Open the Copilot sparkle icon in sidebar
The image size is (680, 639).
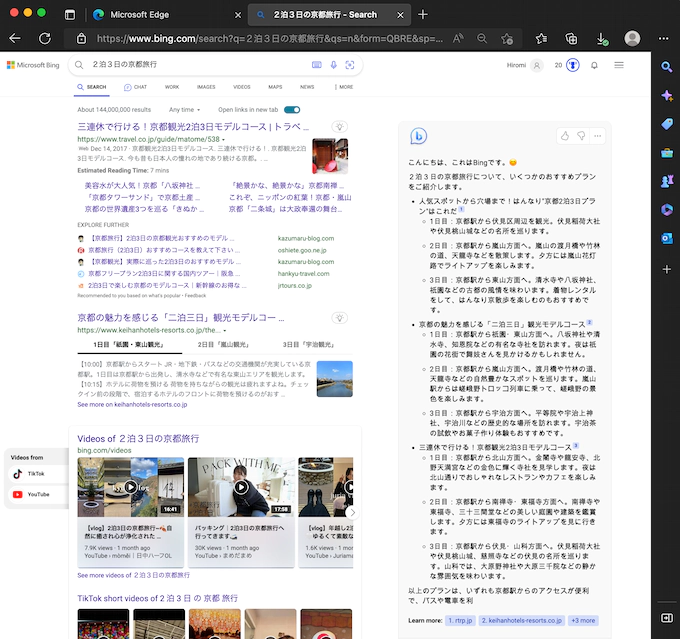(667, 96)
